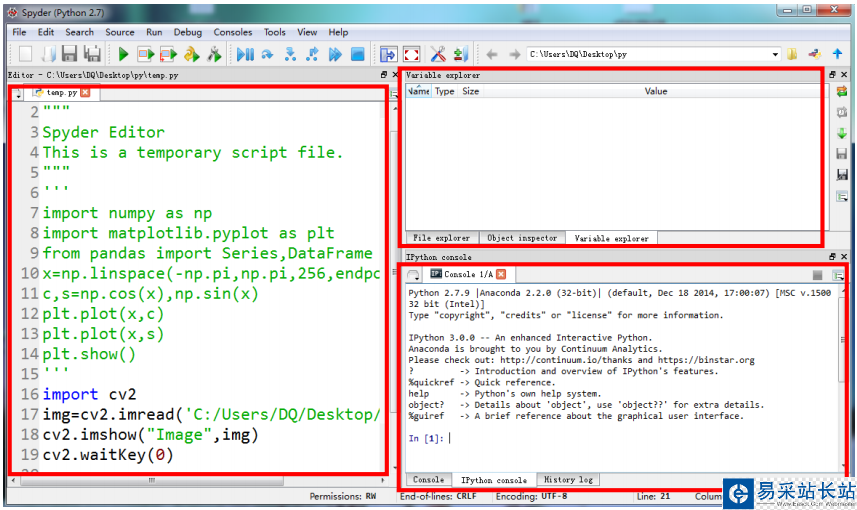The image size is (857, 510).
Task: Set the working directory with the Python icon
Action: coord(815,54)
